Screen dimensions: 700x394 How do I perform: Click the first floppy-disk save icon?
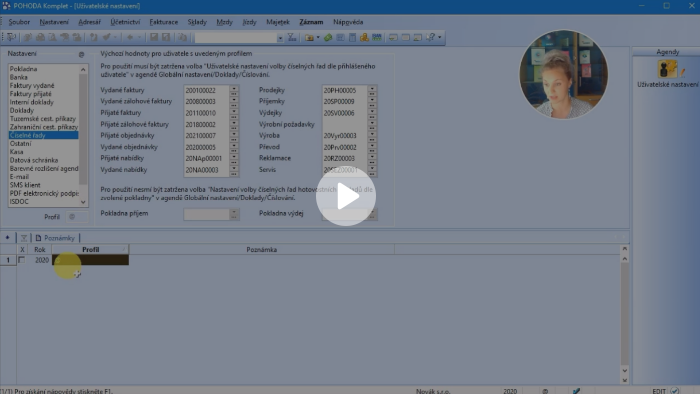tap(154, 37)
